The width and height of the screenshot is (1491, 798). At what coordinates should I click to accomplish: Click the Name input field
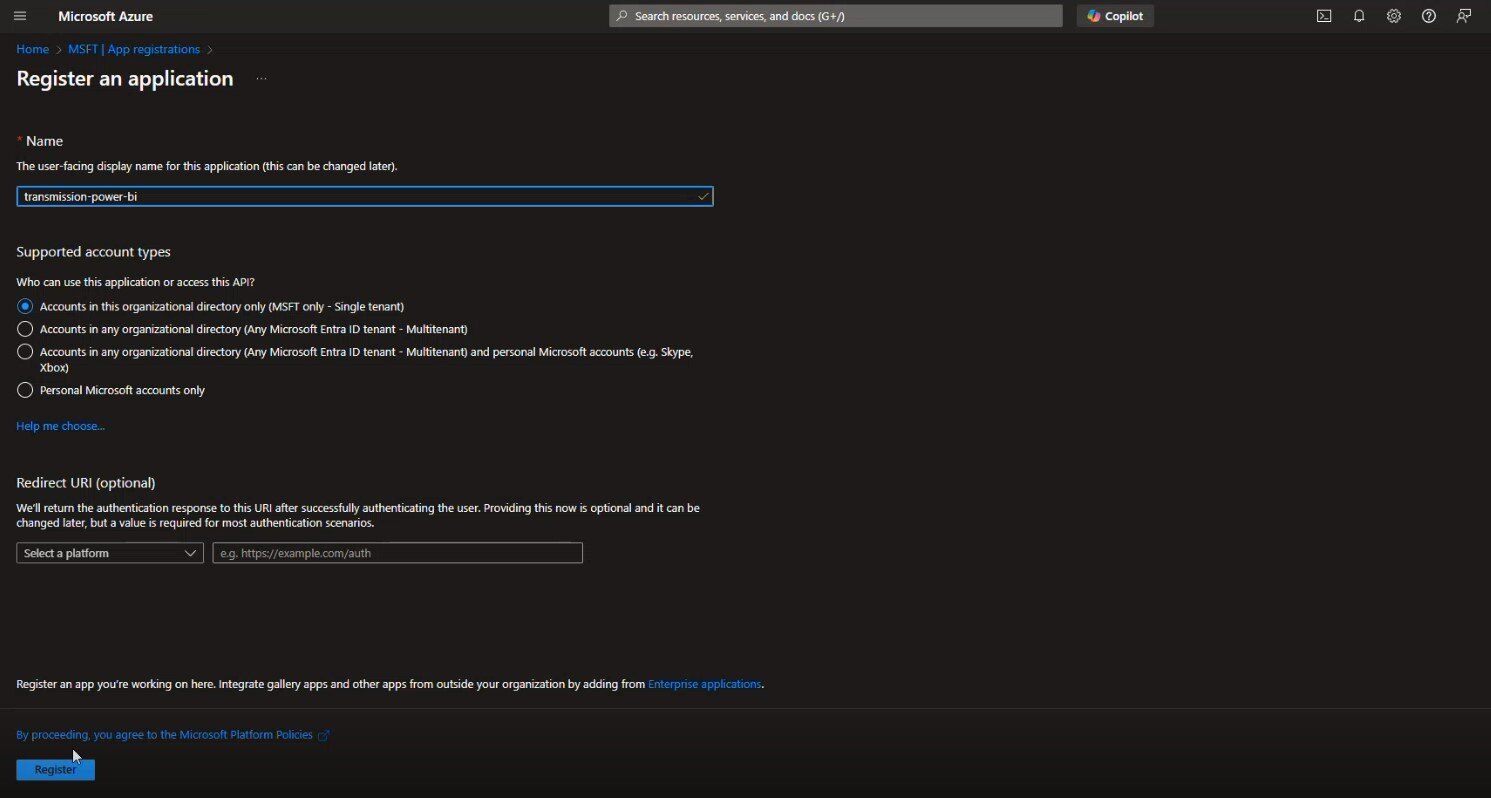[364, 196]
